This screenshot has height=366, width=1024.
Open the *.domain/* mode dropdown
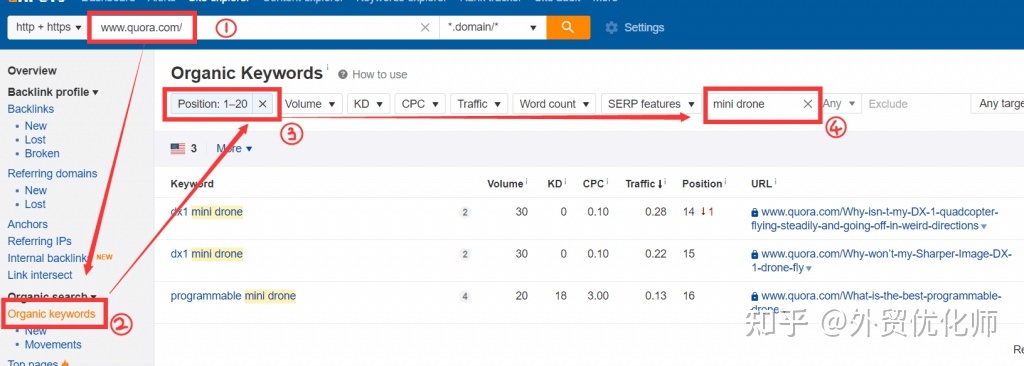point(492,27)
